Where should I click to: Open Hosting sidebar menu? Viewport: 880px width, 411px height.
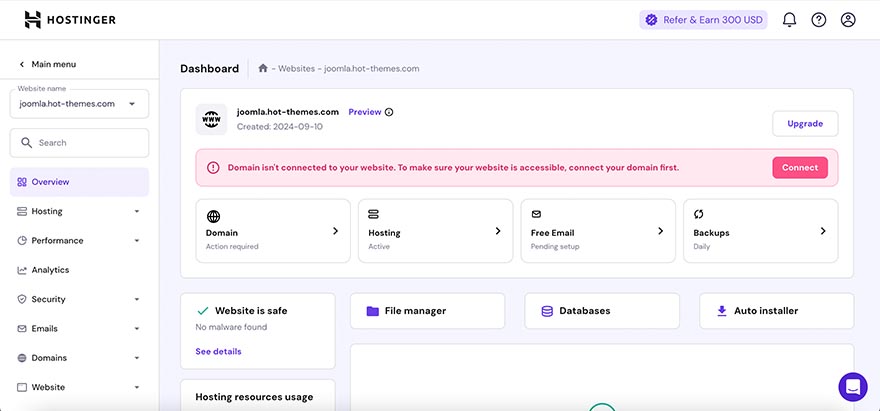click(79, 211)
